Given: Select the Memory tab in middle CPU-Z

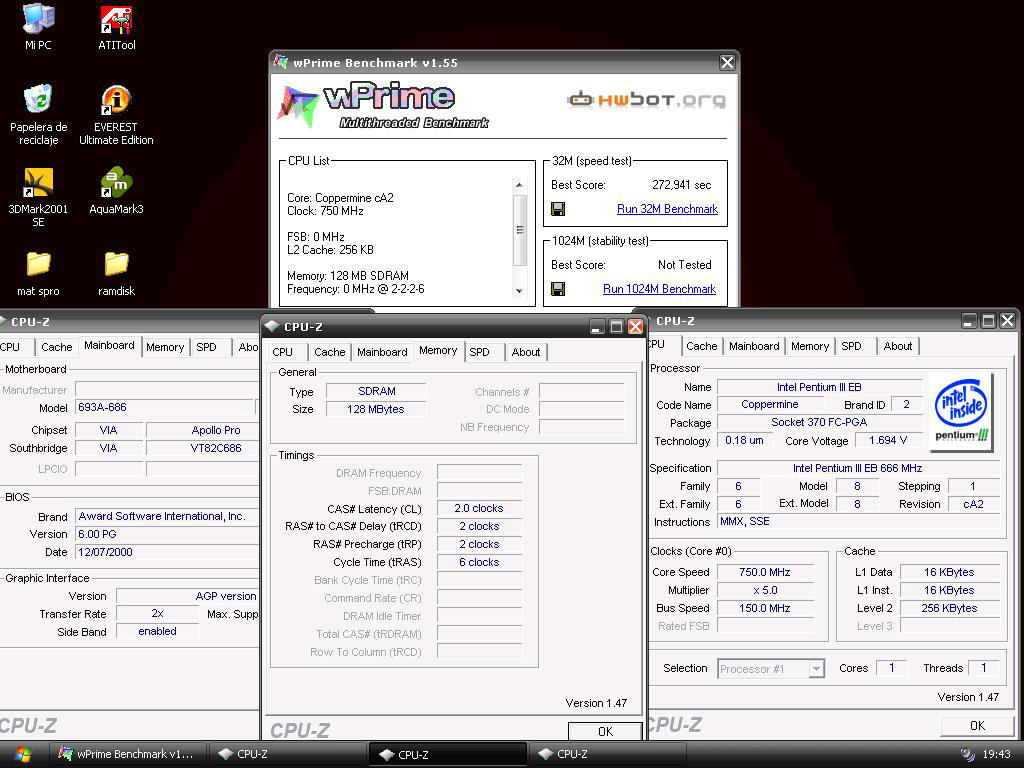Looking at the screenshot, I should point(438,351).
